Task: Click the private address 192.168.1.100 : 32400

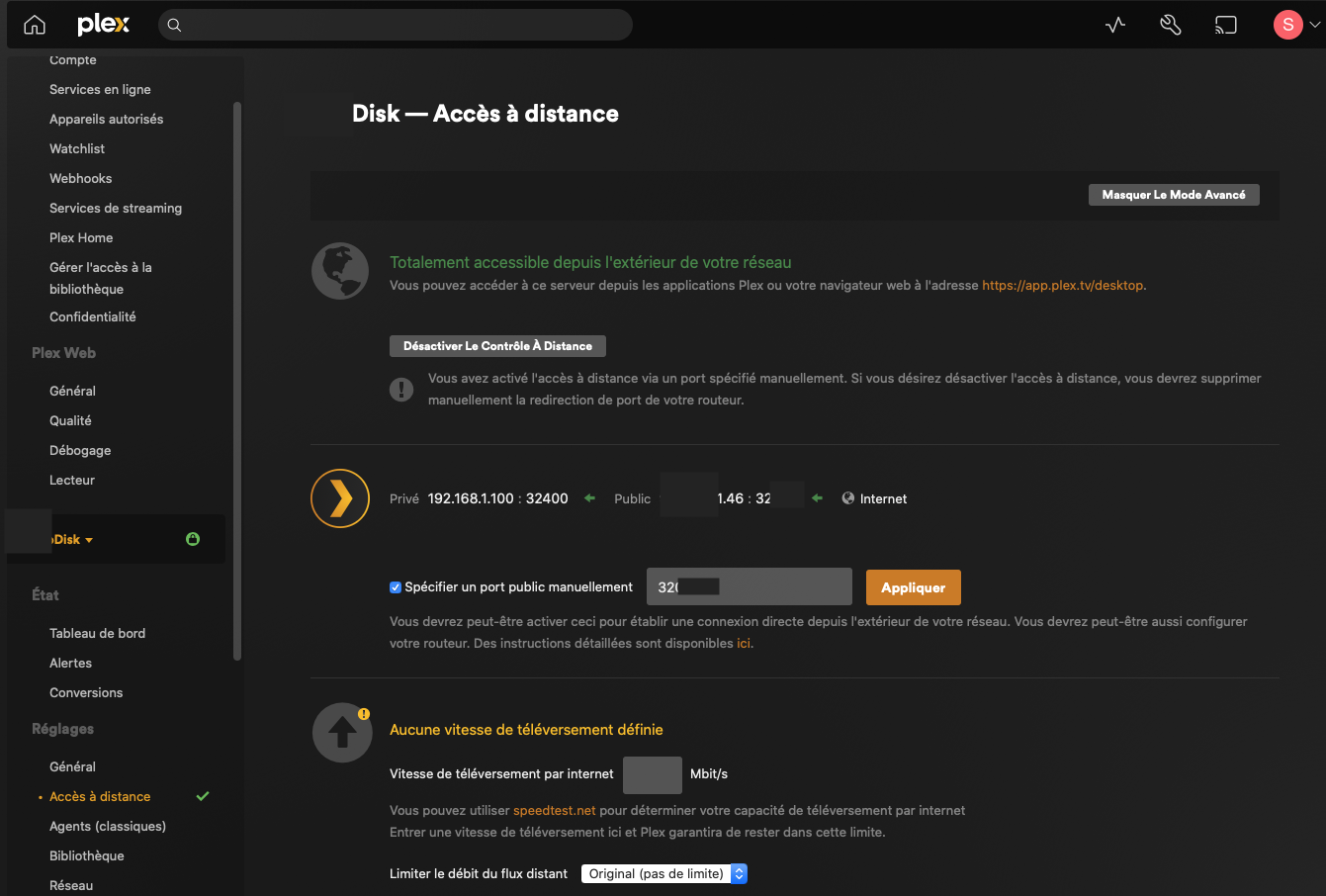Action: (x=497, y=498)
